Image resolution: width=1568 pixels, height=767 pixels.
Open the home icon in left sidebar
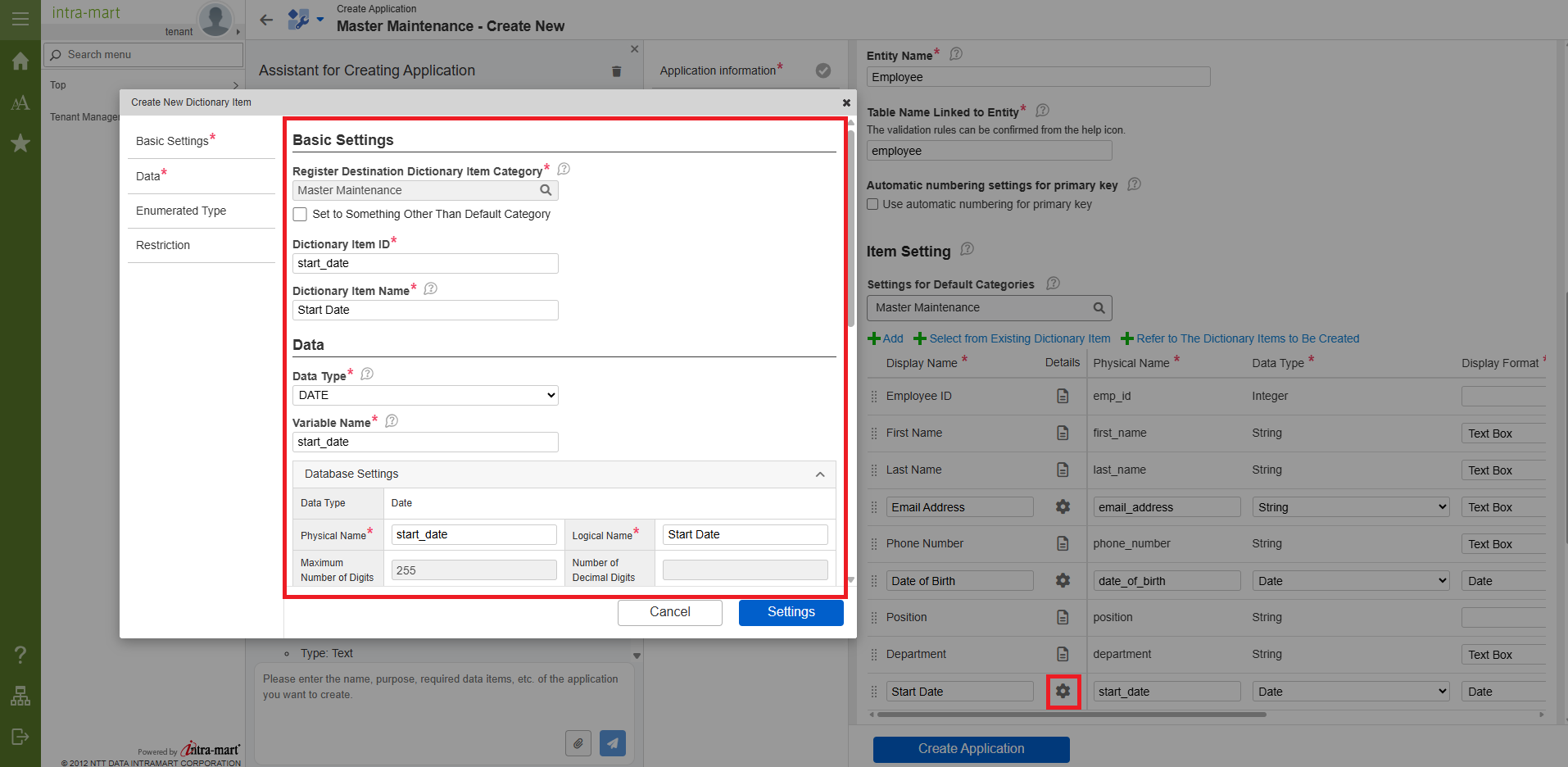[x=20, y=61]
